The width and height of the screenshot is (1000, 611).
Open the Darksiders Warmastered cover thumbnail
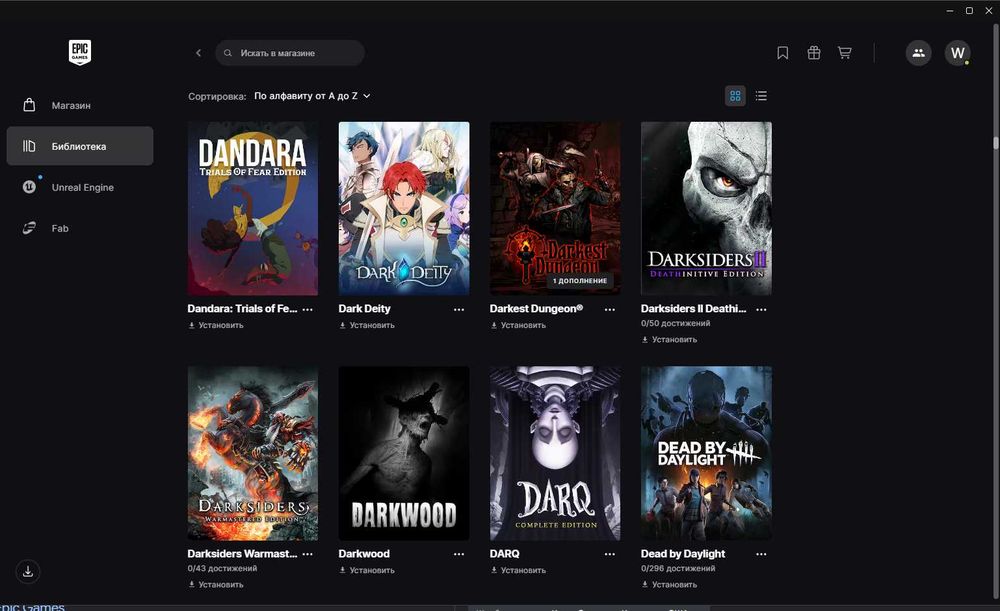coord(253,453)
